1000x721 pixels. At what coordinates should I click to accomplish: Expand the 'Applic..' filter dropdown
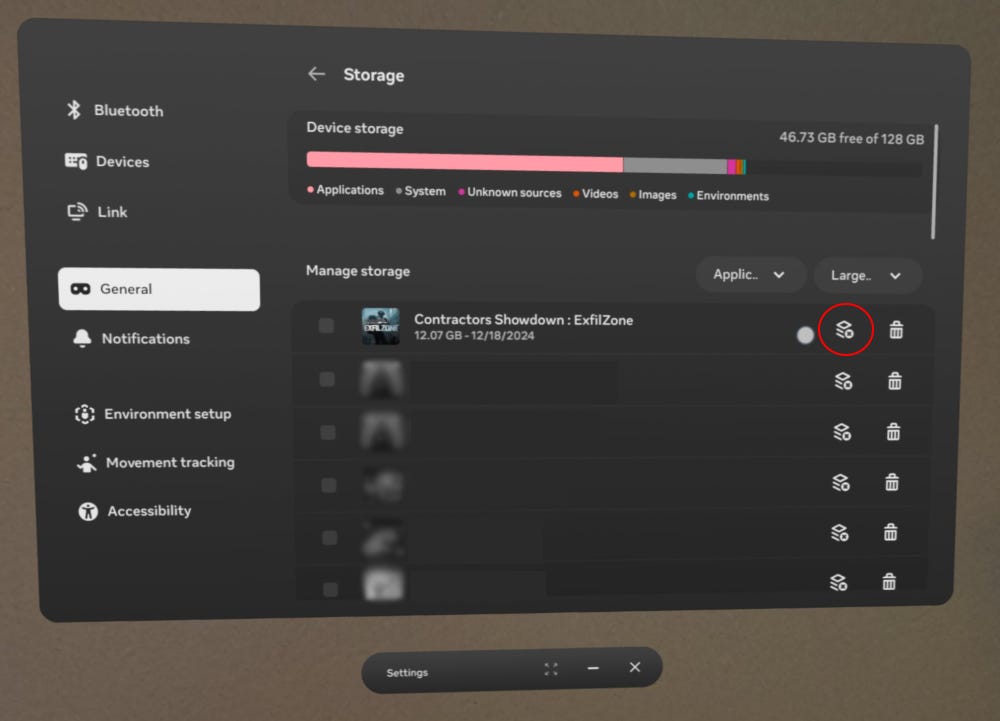pyautogui.click(x=750, y=275)
